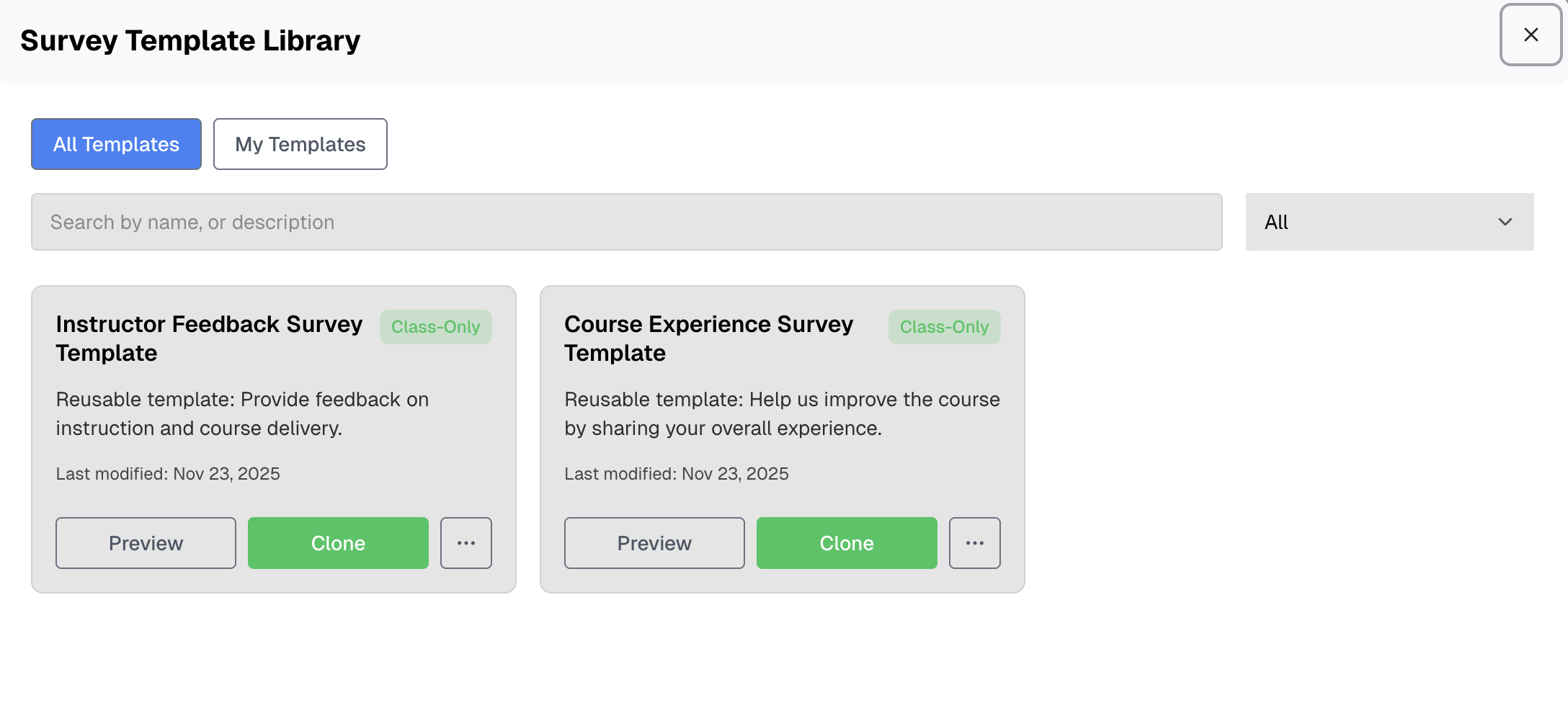Click the Last modified date on Instructor Feedback Survey
This screenshot has width=1568, height=713.
tap(168, 473)
